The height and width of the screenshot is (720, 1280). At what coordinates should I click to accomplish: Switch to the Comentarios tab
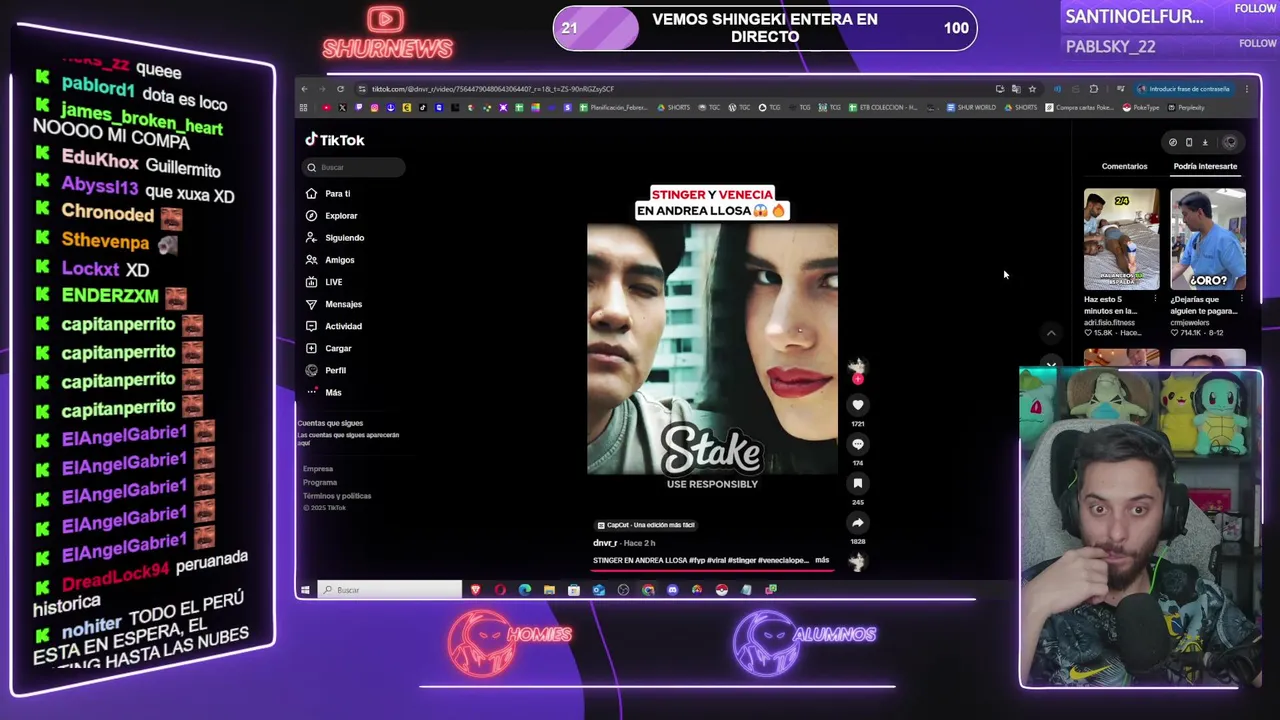tap(1124, 166)
